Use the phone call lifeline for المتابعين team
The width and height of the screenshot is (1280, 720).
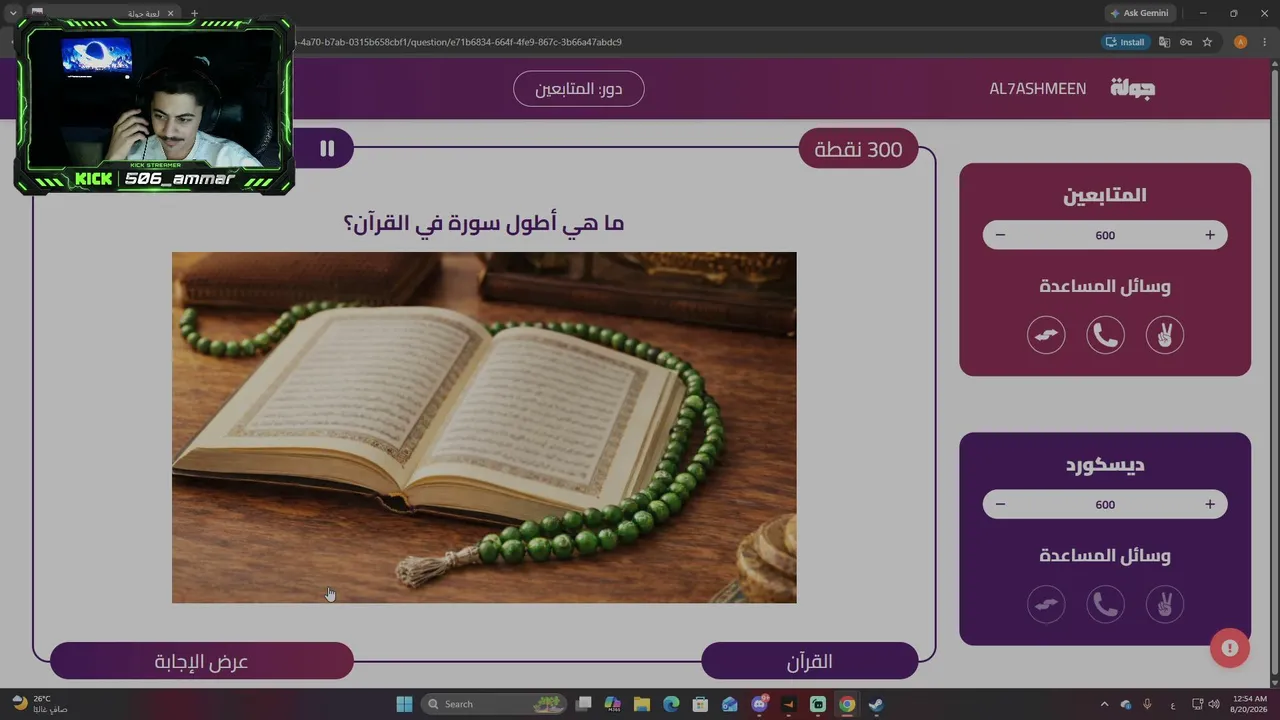1105,335
